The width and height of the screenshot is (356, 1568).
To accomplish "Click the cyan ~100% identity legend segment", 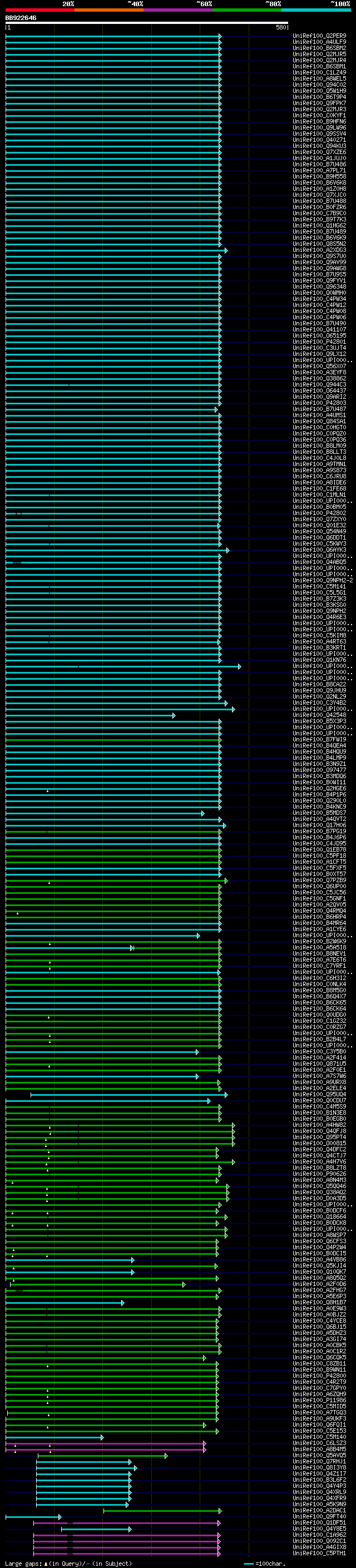I will [316, 11].
